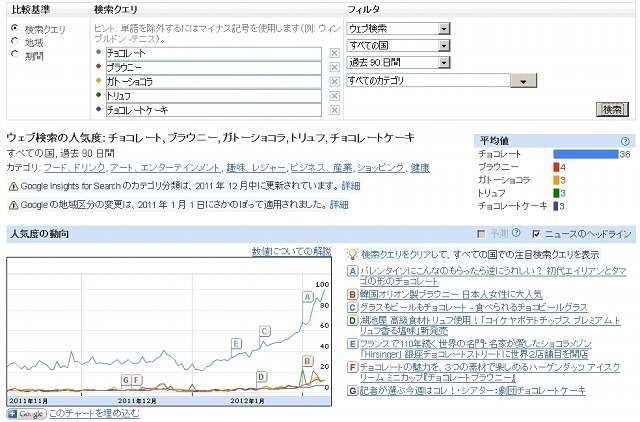Click the lightbulb tip icon
Image resolution: width=640 pixels, height=422 pixels.
coord(352,255)
